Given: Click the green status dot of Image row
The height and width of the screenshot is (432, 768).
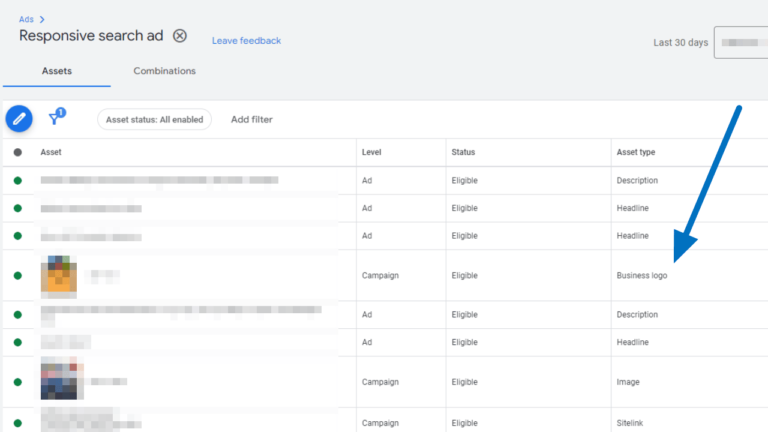Looking at the screenshot, I should (18, 382).
